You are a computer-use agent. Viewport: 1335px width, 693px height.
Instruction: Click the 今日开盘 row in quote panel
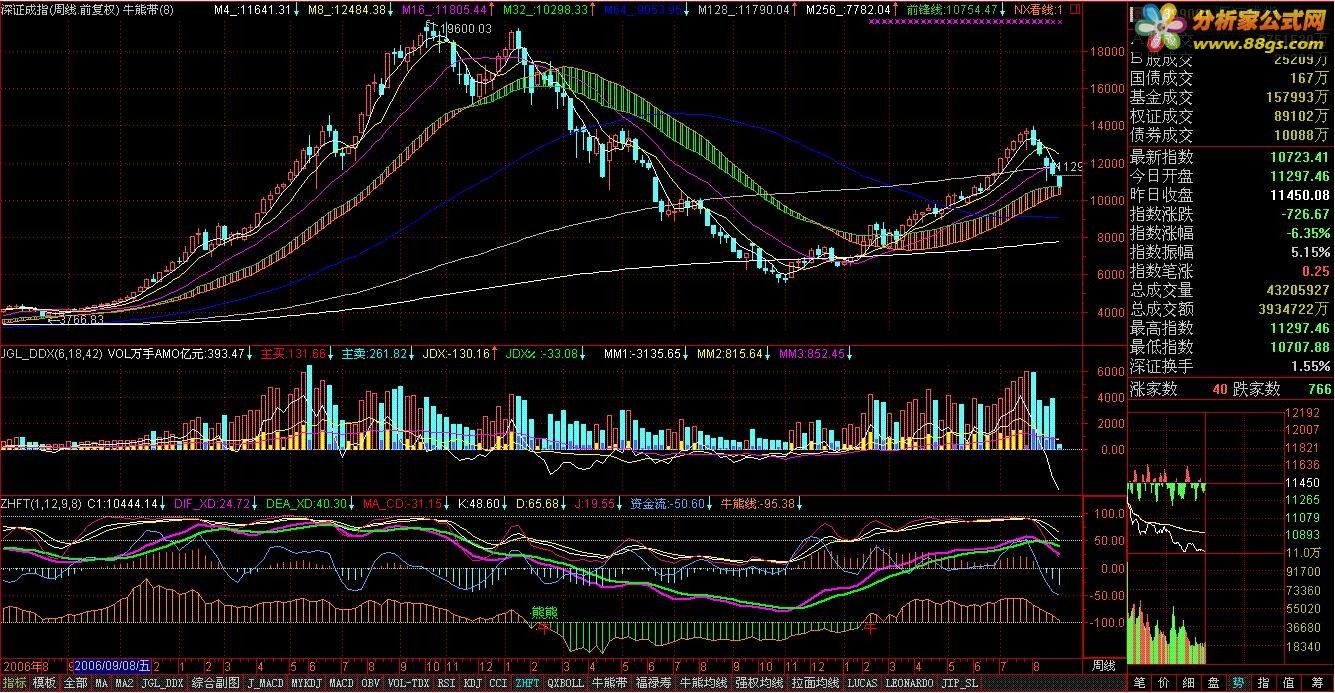tap(1230, 176)
